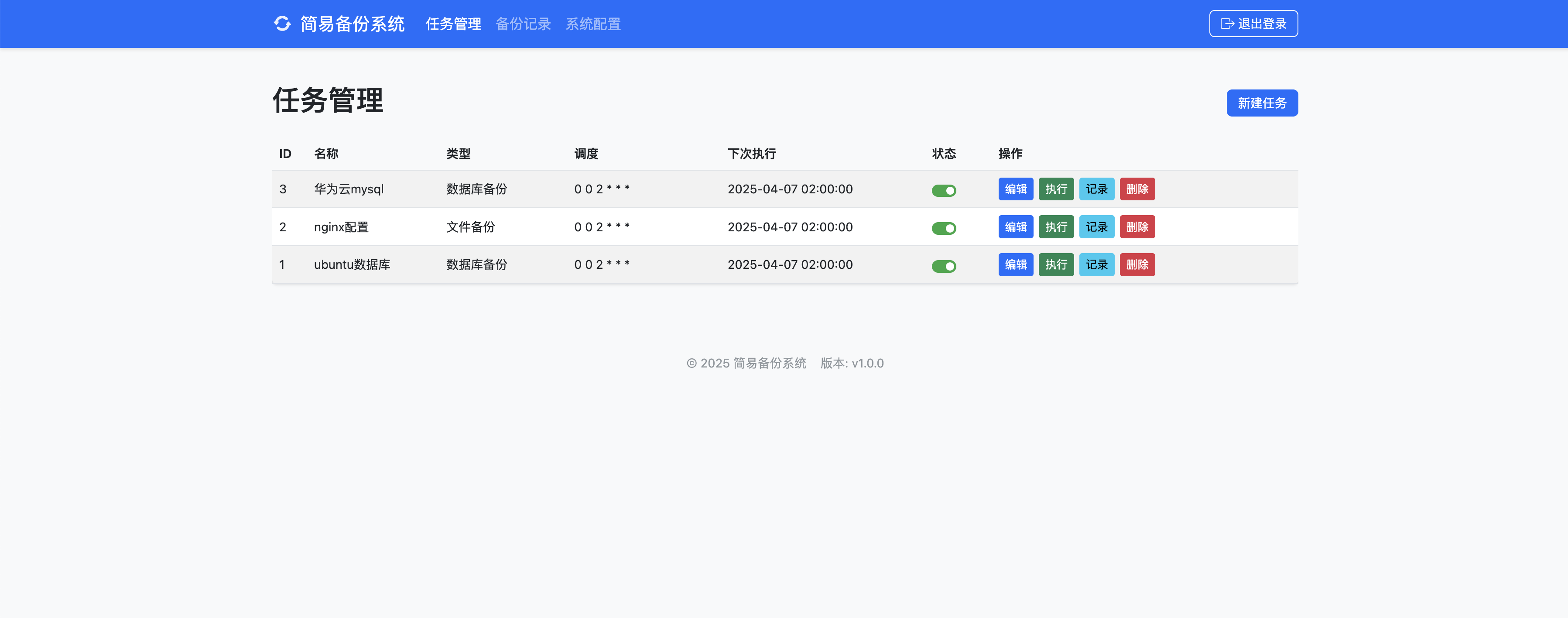Click the refresh logo icon in navbar
This screenshot has width=1568, height=618.
[x=282, y=24]
